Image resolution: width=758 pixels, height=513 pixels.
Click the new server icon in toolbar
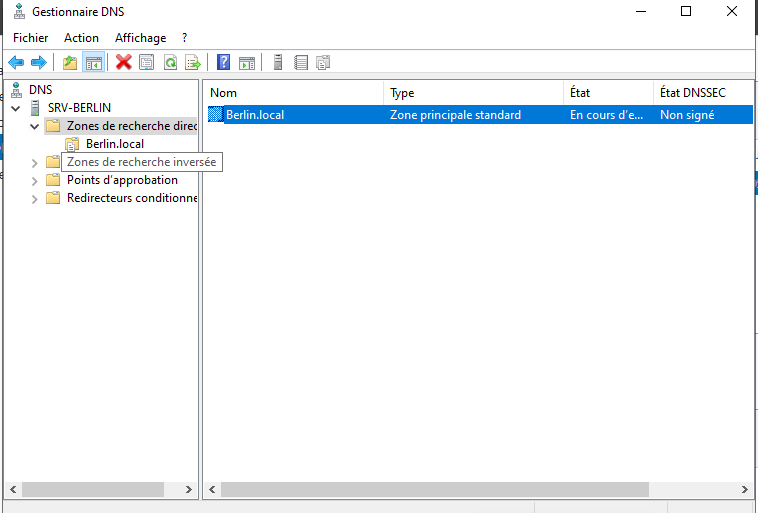(277, 62)
